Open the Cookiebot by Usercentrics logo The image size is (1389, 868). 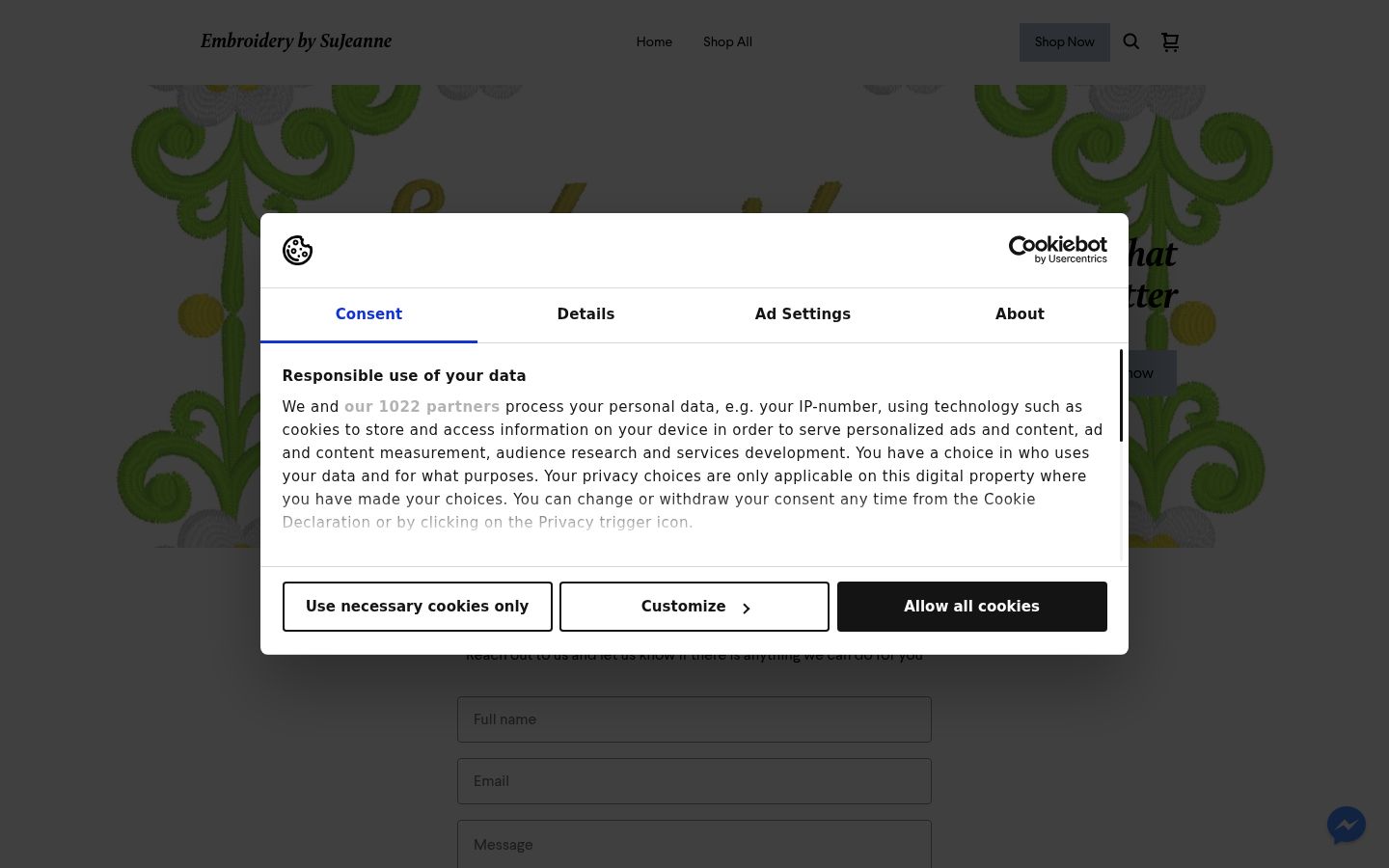1057,250
